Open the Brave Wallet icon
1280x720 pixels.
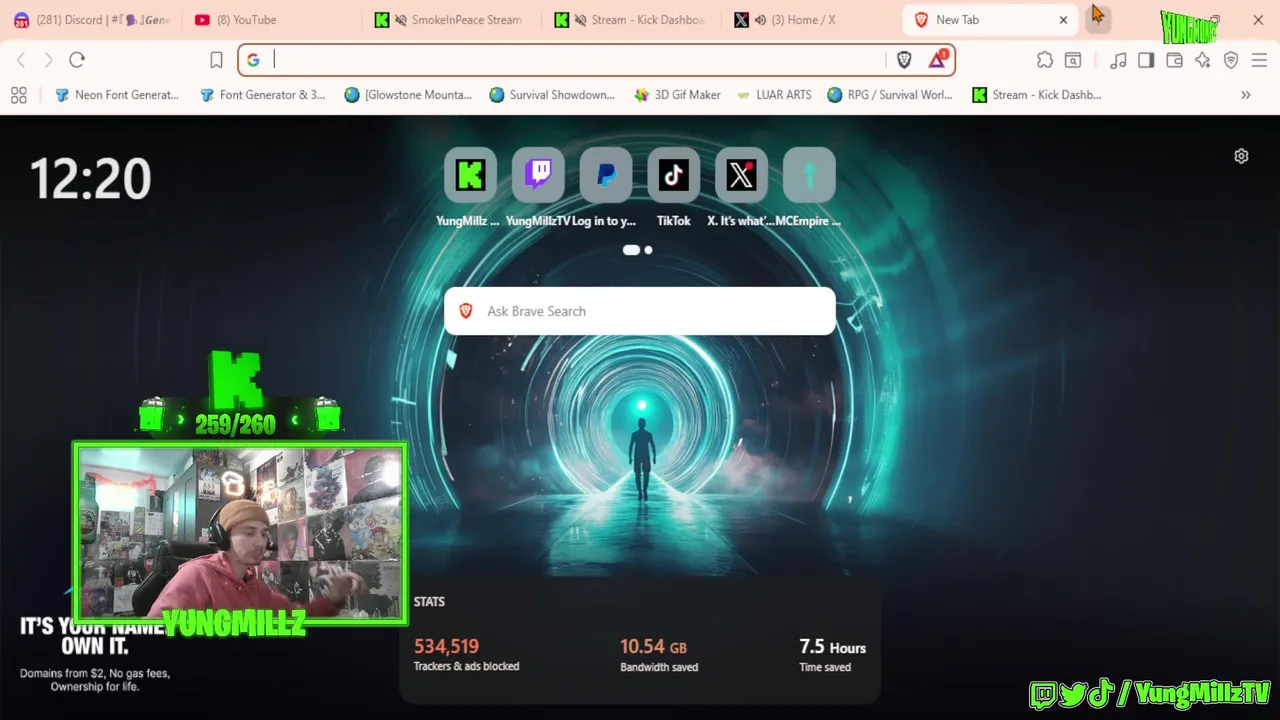[1174, 60]
